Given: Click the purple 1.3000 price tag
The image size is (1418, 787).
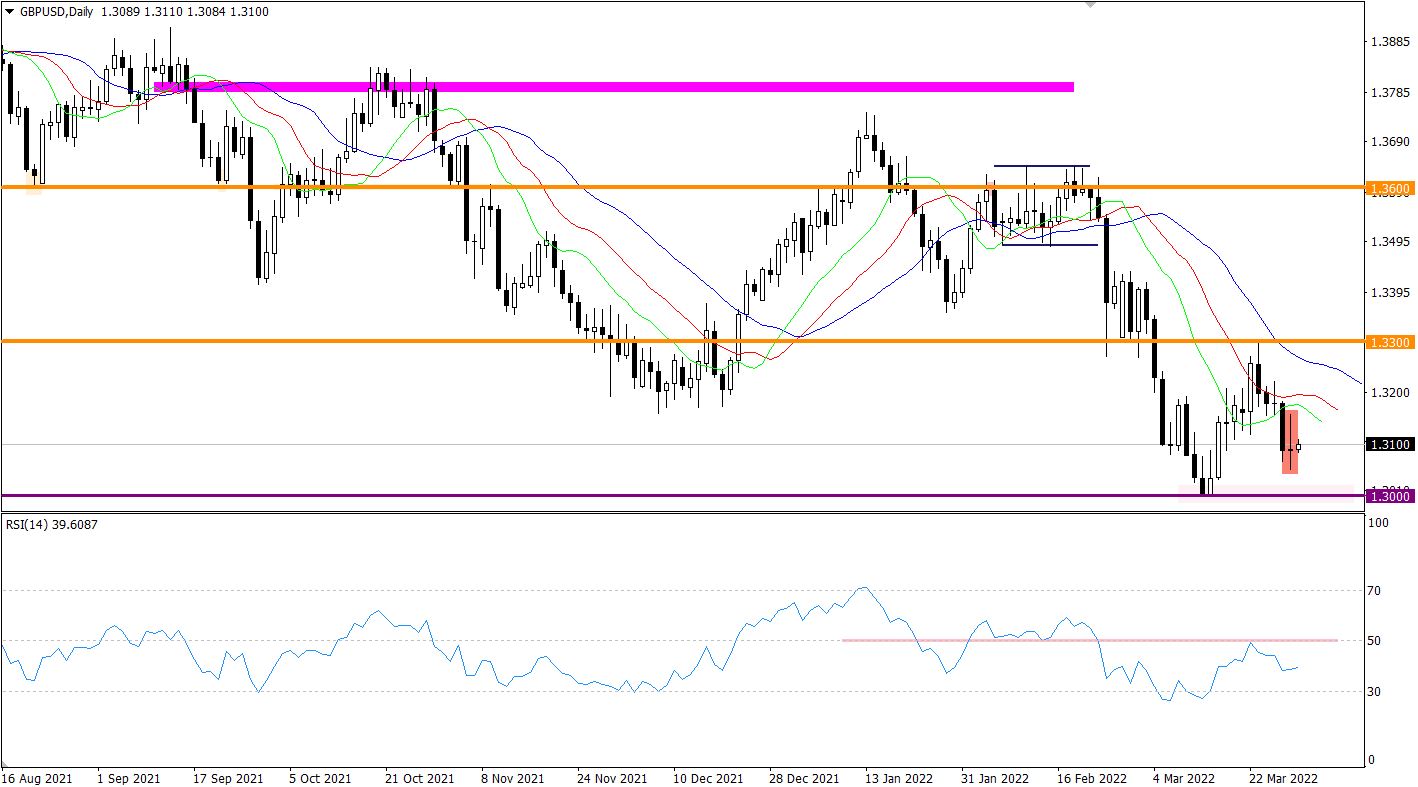Looking at the screenshot, I should 1391,496.
